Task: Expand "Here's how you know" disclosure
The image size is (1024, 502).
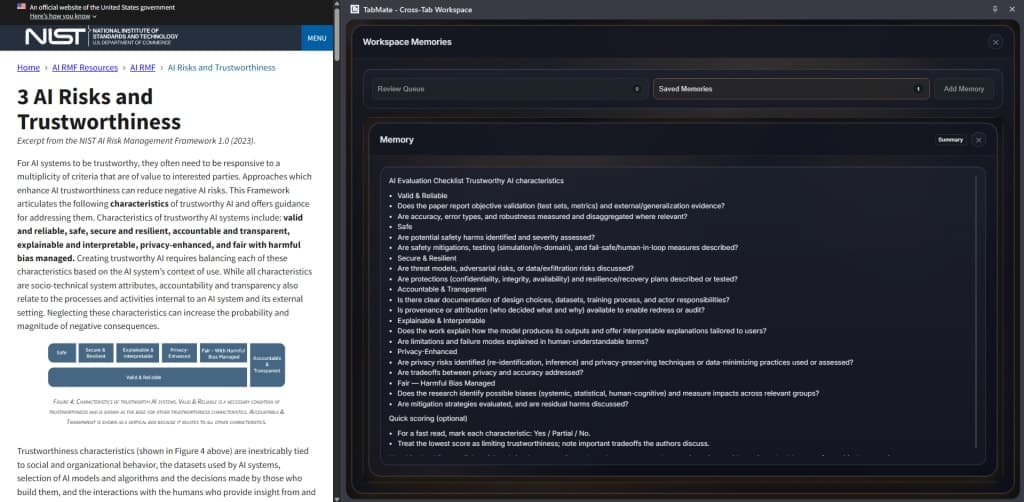Action: [x=63, y=16]
